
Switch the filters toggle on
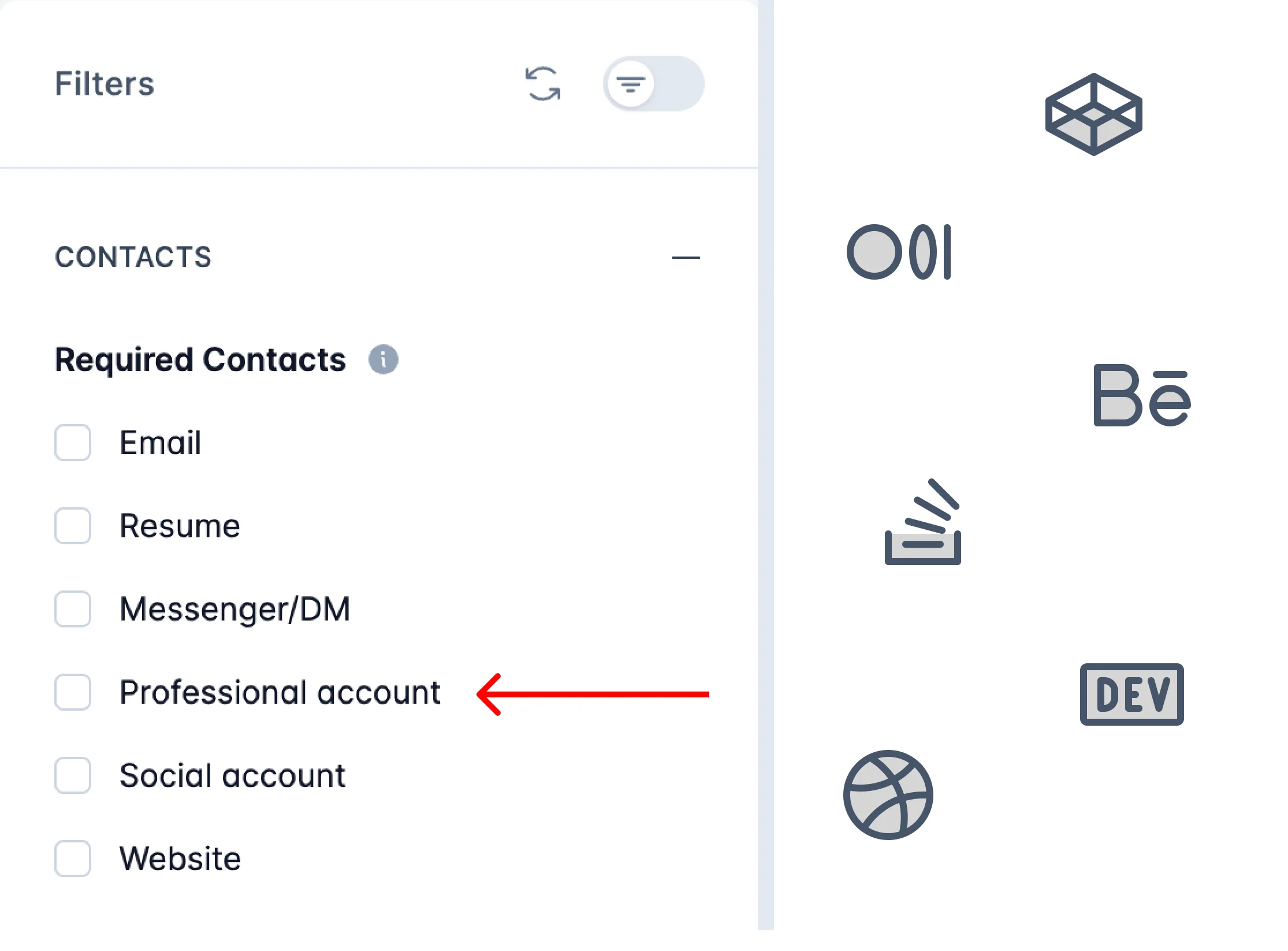pyautogui.click(x=653, y=84)
